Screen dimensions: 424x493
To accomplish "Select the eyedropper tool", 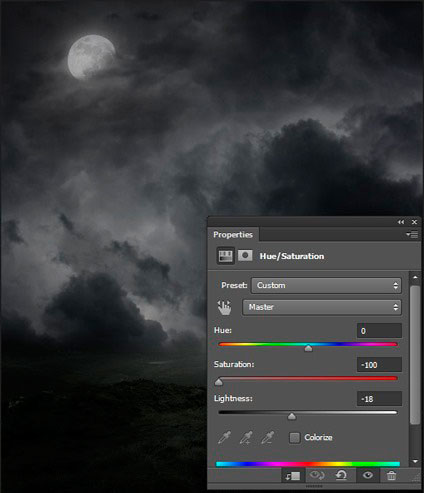I will (224, 437).
